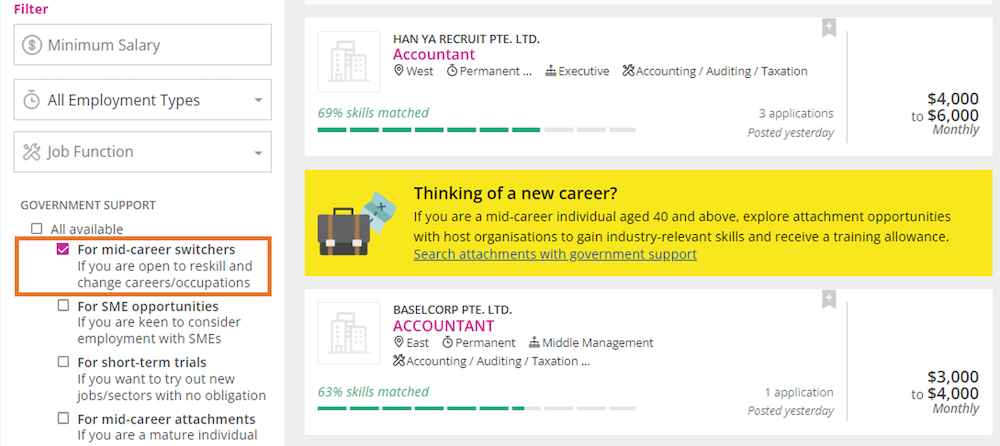The image size is (1000, 446).
Task: Click the Han Ya Recruit company logo placeholder
Action: [348, 62]
